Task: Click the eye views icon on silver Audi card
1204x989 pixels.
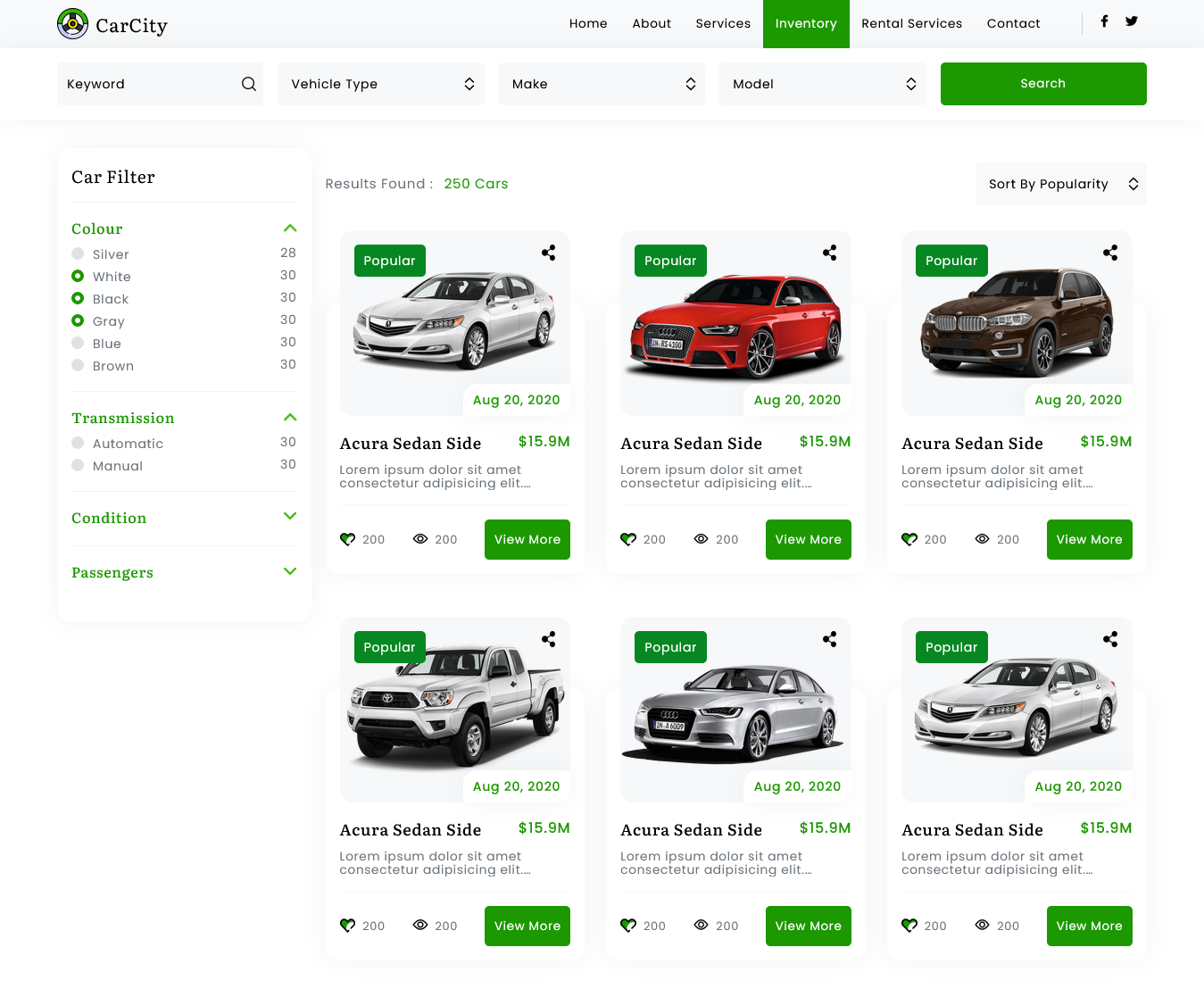Action: [702, 926]
